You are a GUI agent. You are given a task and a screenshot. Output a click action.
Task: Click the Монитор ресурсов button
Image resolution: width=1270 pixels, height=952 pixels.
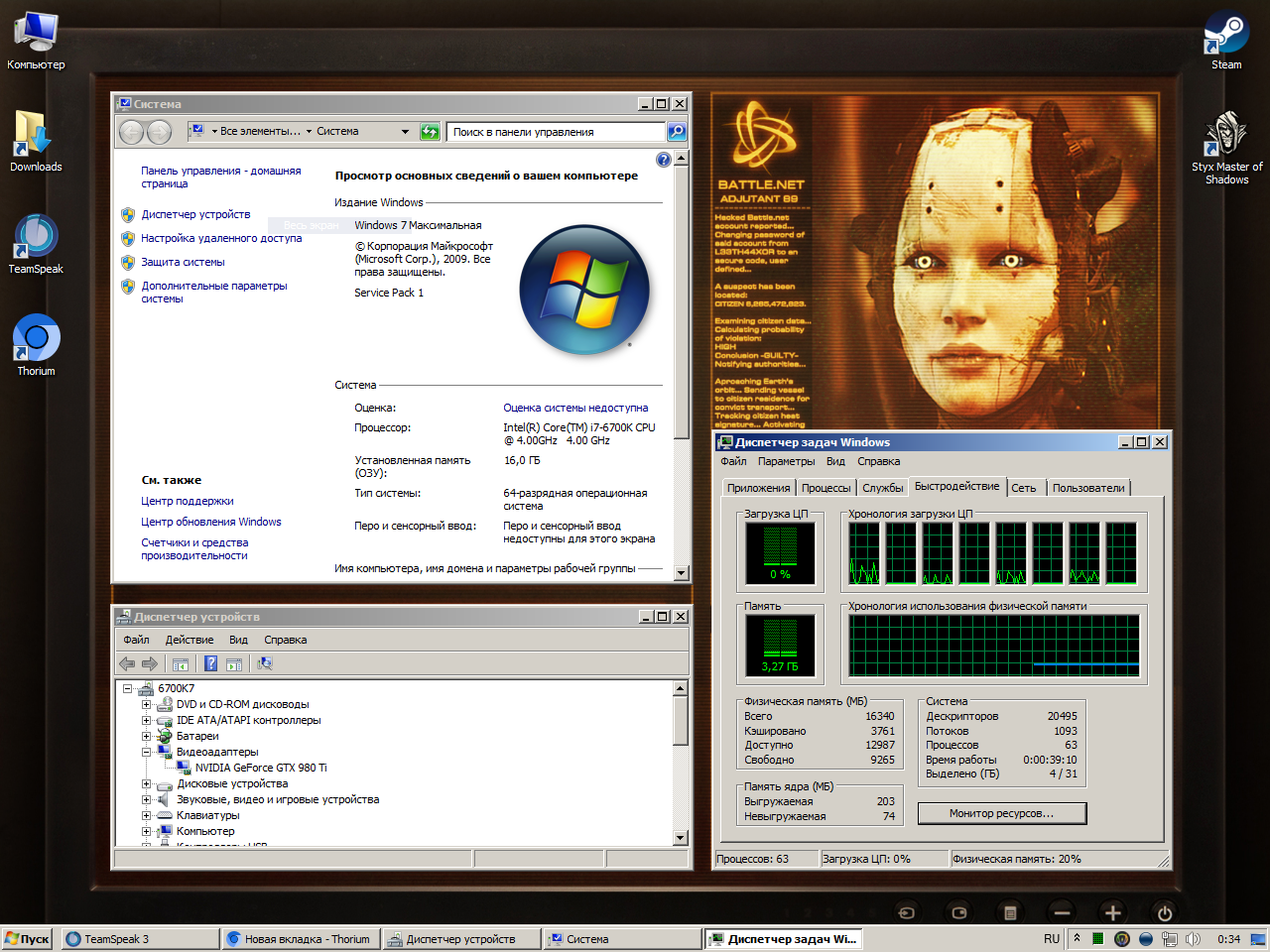[x=1001, y=813]
